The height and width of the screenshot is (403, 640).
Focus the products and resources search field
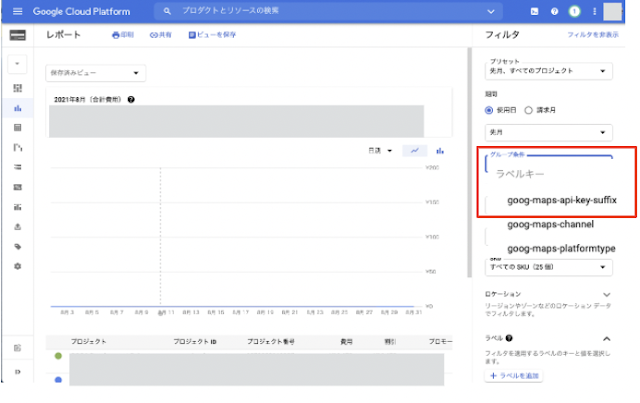click(328, 11)
